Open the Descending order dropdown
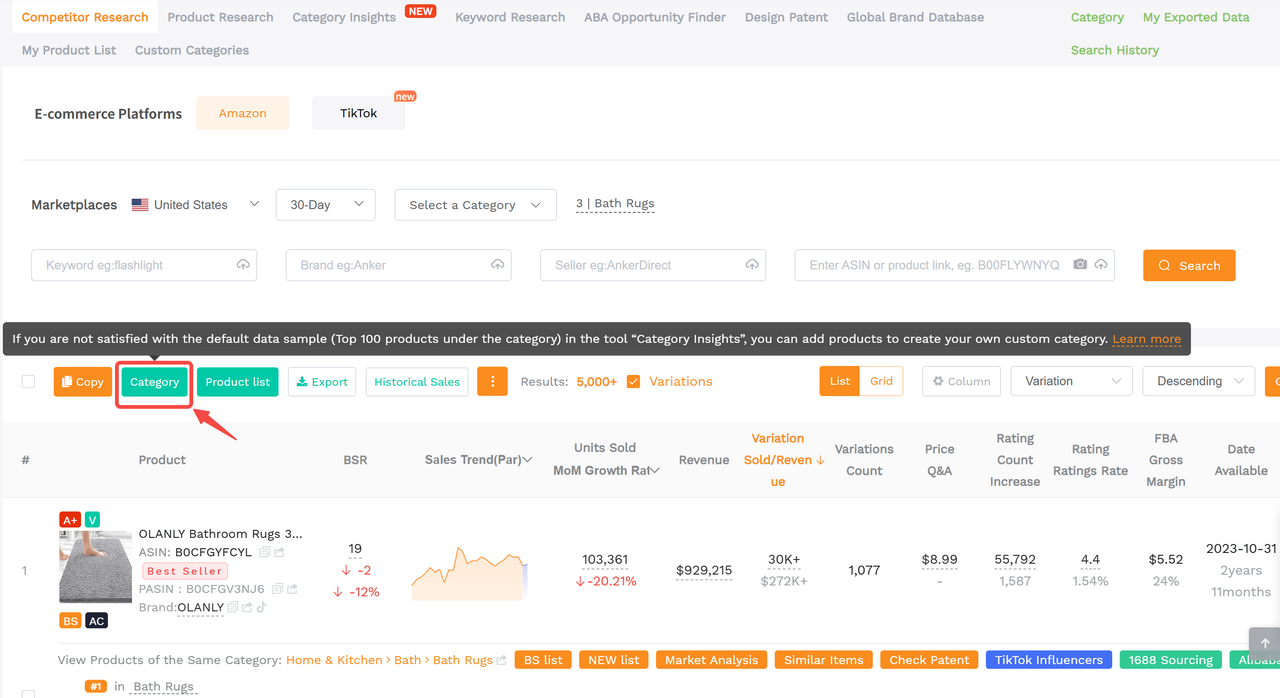This screenshot has width=1280, height=698. pos(1198,381)
